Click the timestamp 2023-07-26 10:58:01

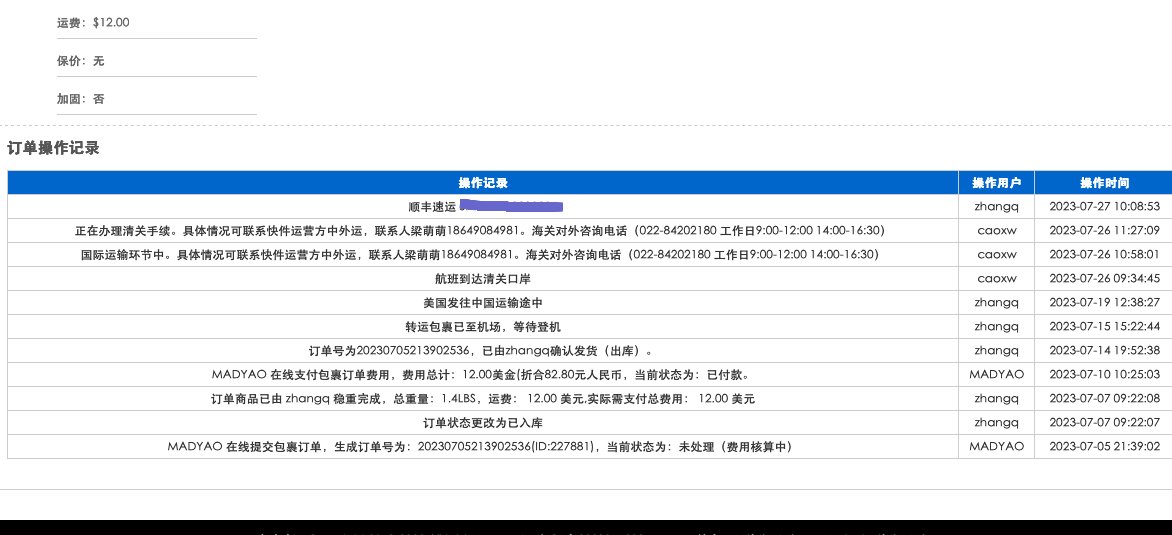(1105, 255)
